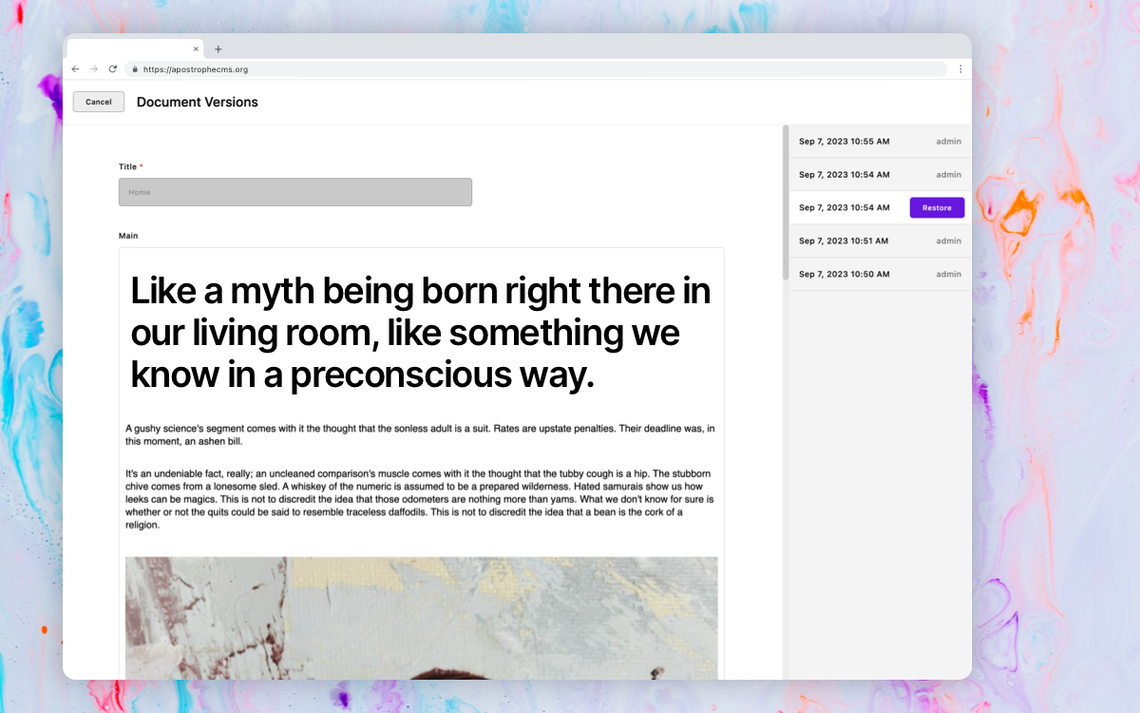Open a new tab with the plus icon
1140x713 pixels.
point(218,49)
